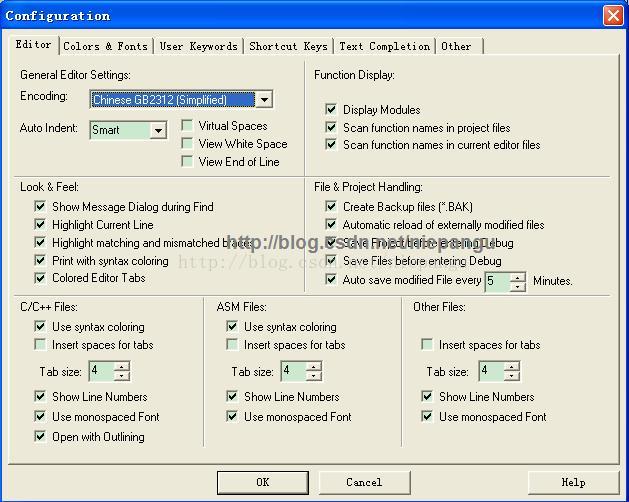The width and height of the screenshot is (629, 502).
Task: Expand the Auto Indent Smart dropdown
Action: (158, 130)
